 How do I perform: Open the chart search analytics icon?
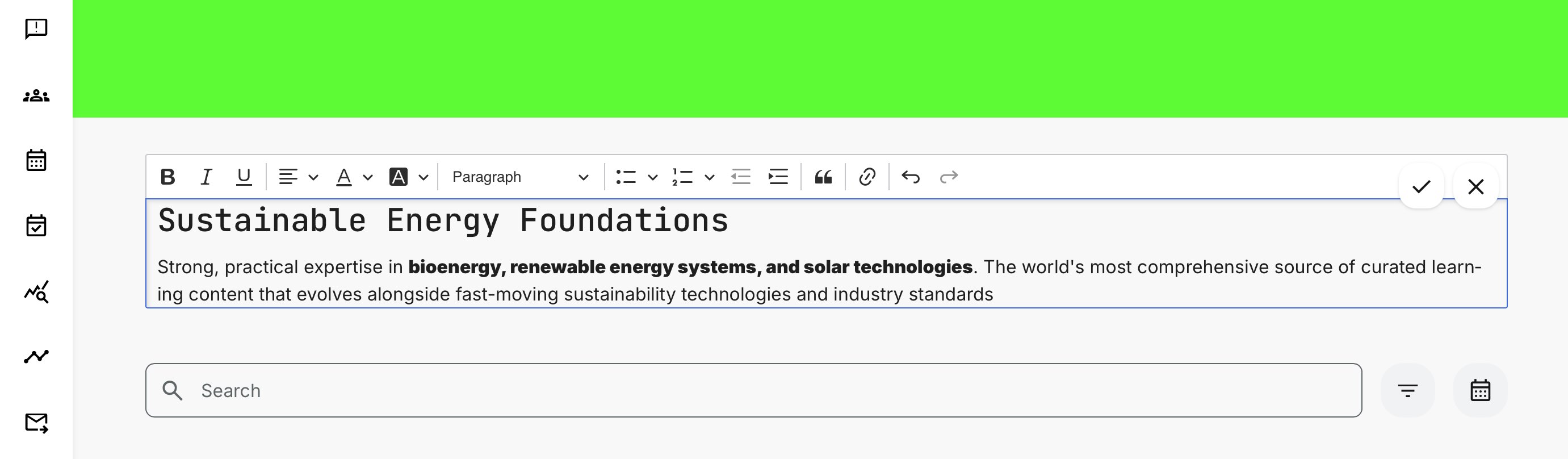click(36, 291)
